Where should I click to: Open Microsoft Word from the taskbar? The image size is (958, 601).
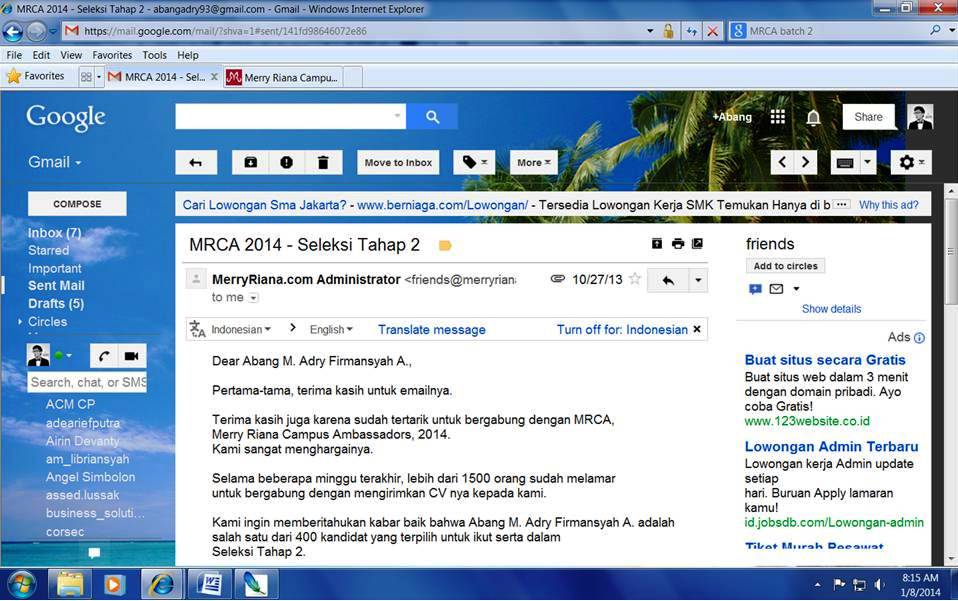(210, 585)
